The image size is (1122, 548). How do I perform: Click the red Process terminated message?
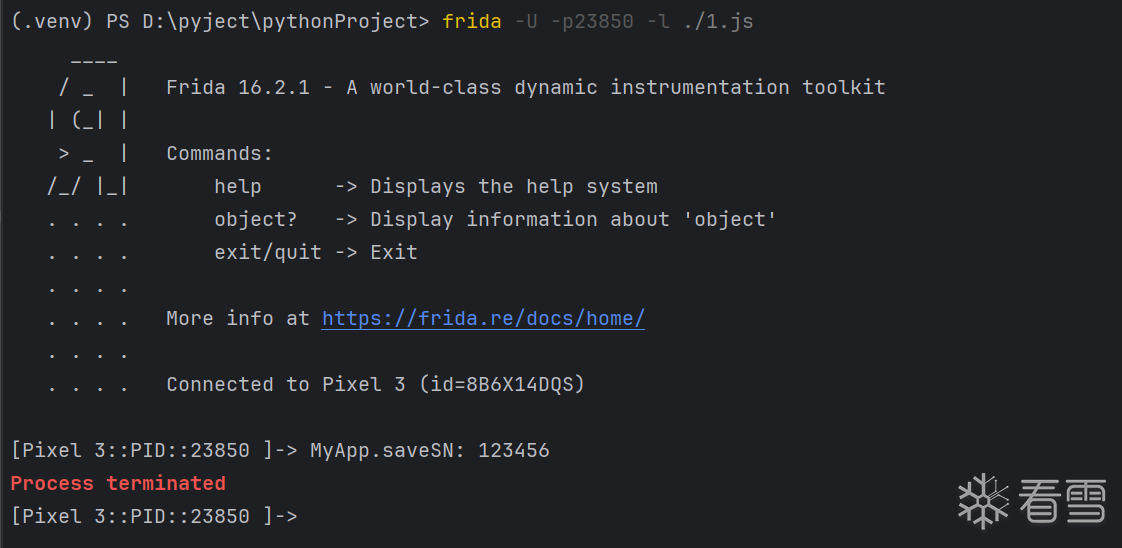click(118, 484)
